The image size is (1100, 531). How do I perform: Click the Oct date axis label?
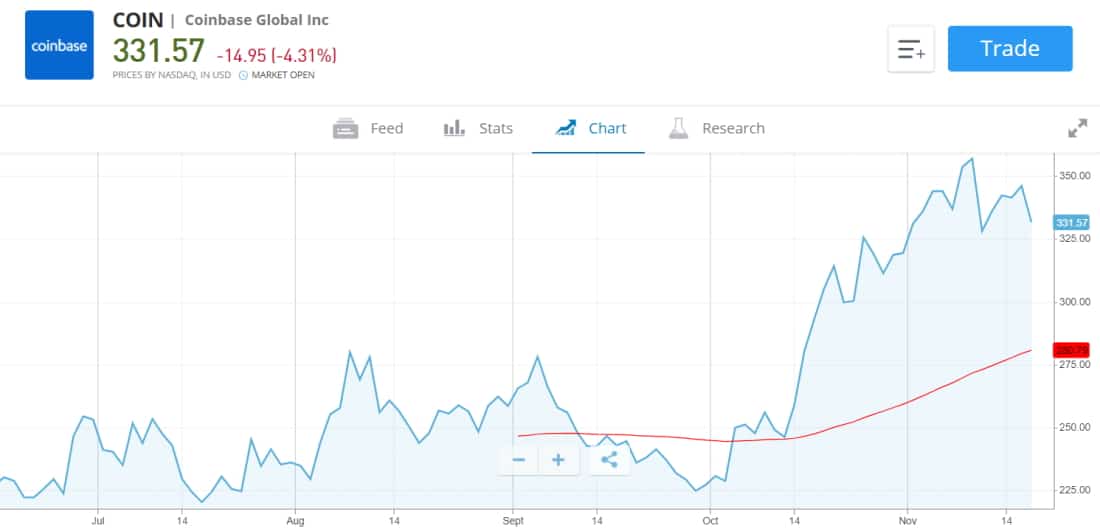[x=711, y=521]
